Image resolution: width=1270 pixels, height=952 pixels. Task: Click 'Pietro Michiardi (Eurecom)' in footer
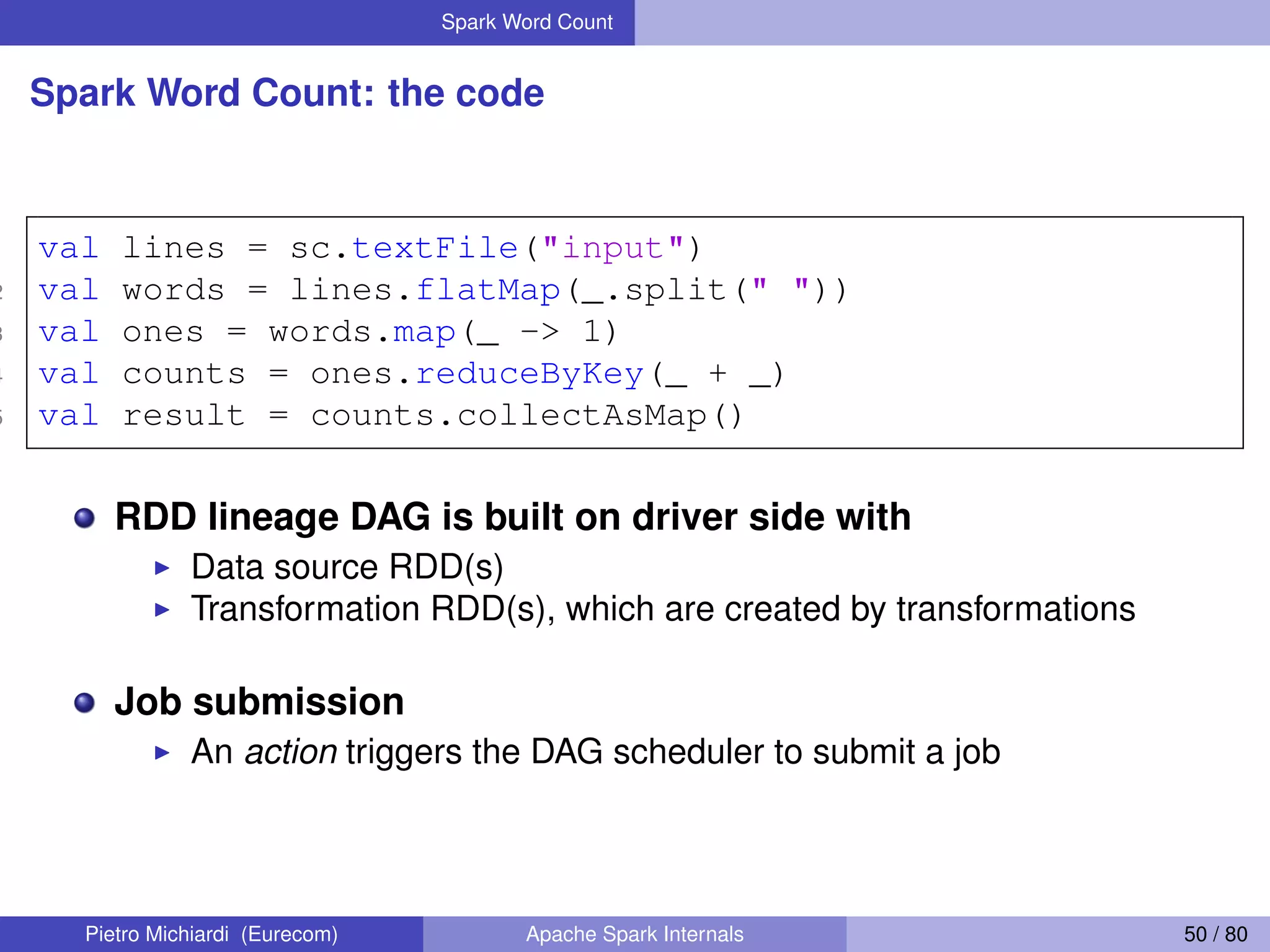tap(211, 934)
